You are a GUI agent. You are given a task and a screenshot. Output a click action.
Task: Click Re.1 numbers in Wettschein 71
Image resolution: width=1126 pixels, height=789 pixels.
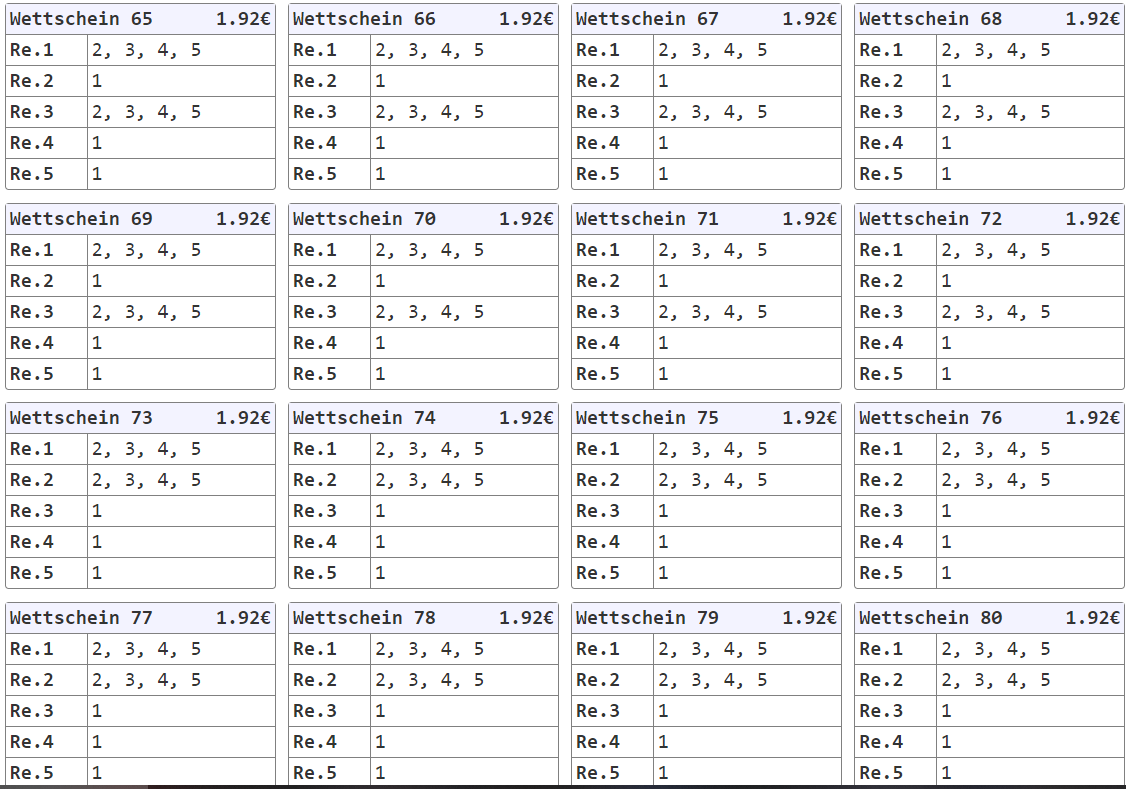point(712,250)
